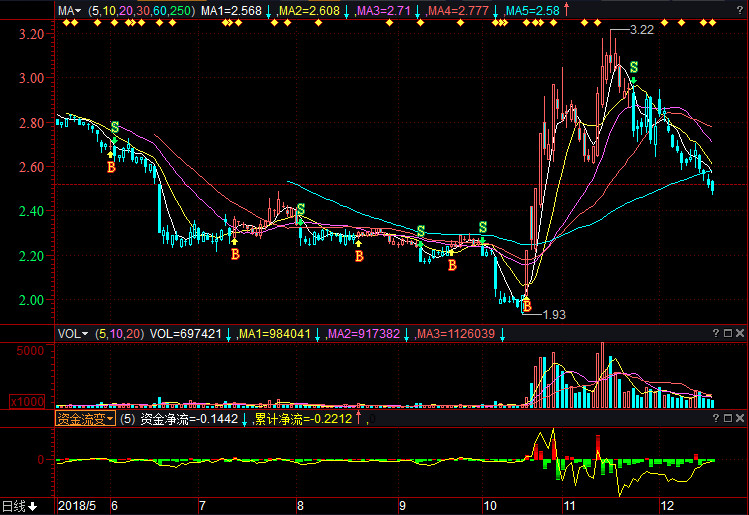The height and width of the screenshot is (515, 749).
Task: Select the MA1=2.568 line label
Action: (231, 11)
